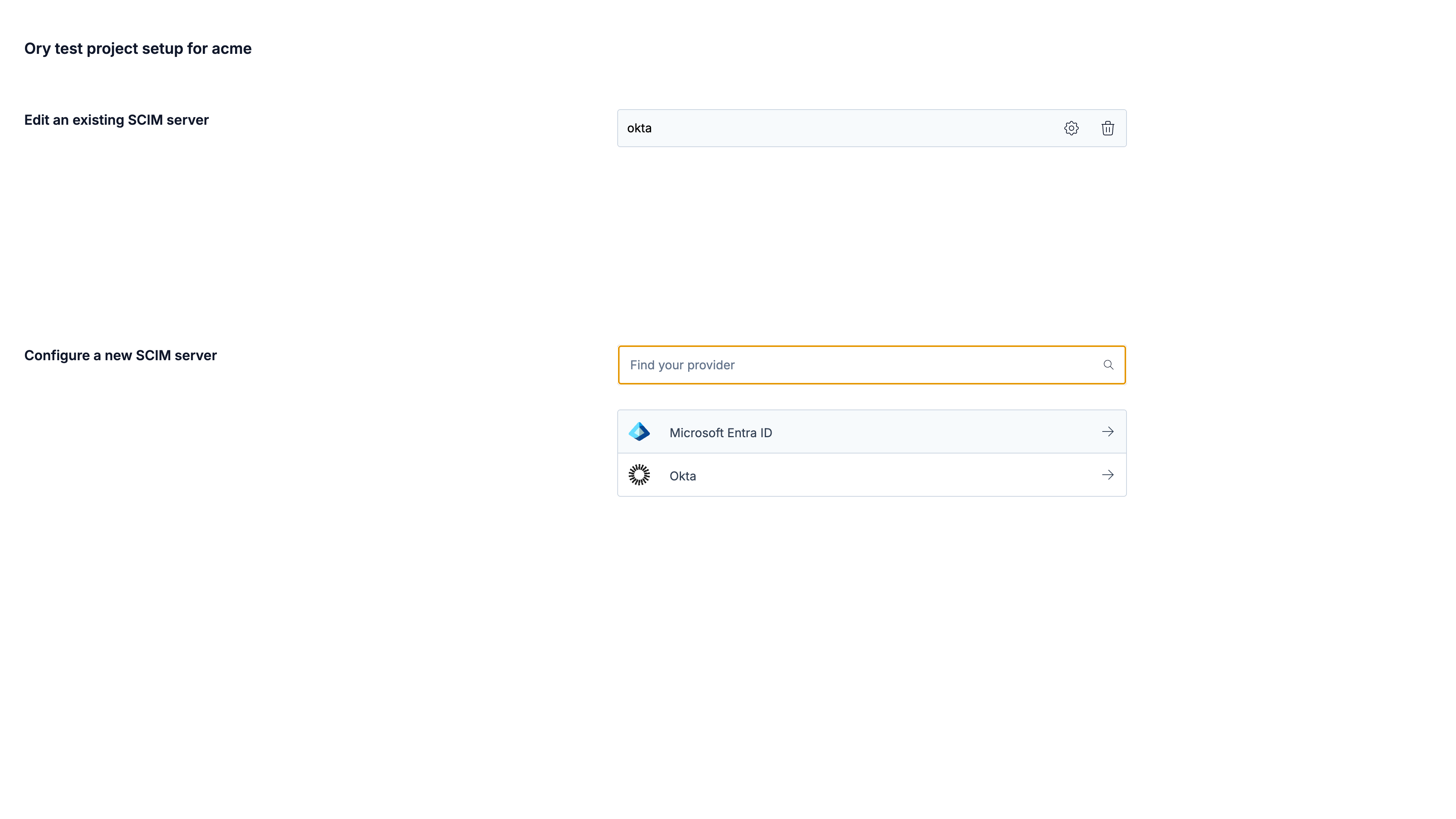Click the heading Configure a new SCIM server

(120, 355)
